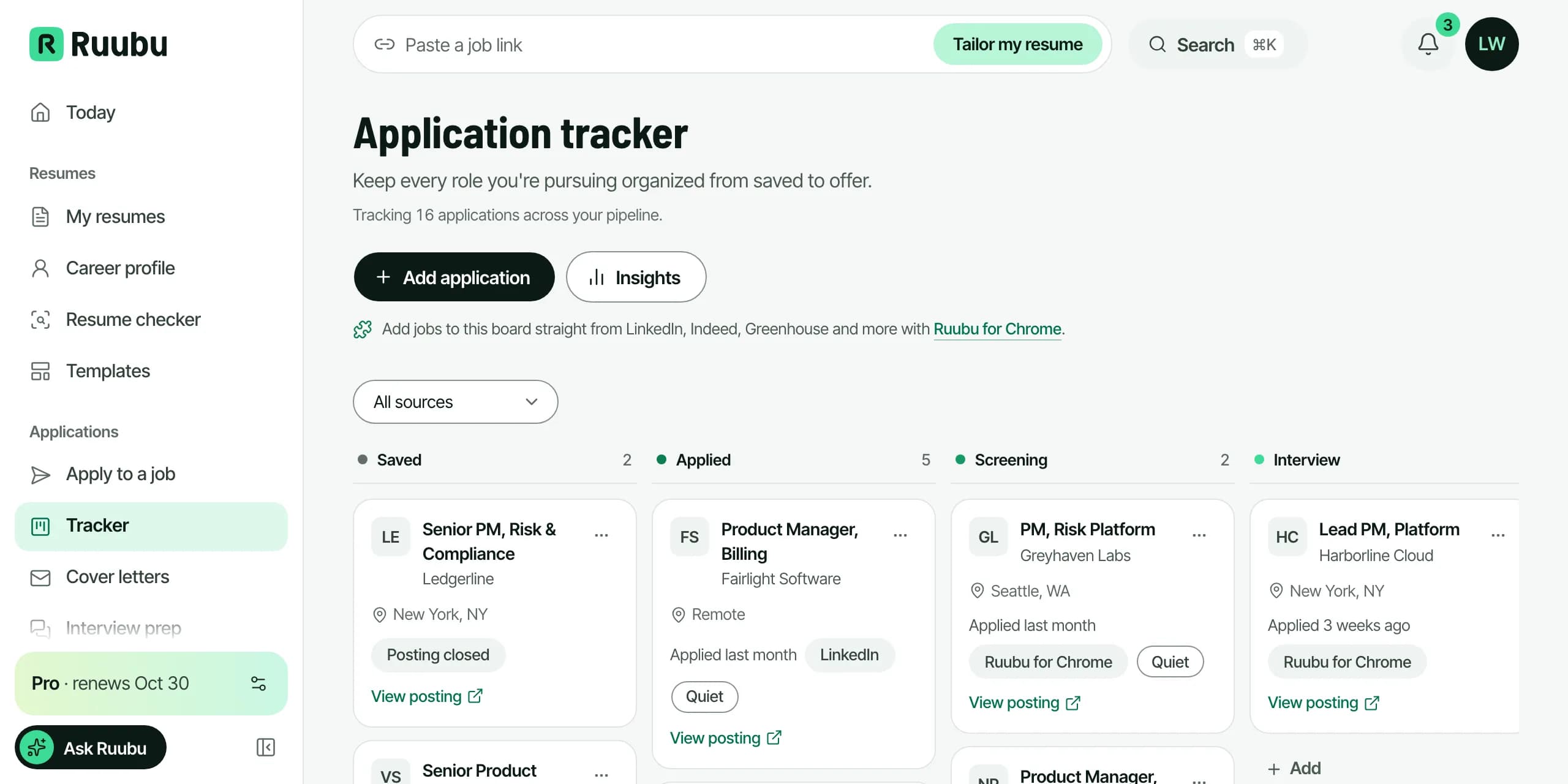
Task: Open more options for Harborline Cloud card
Action: tap(1498, 535)
